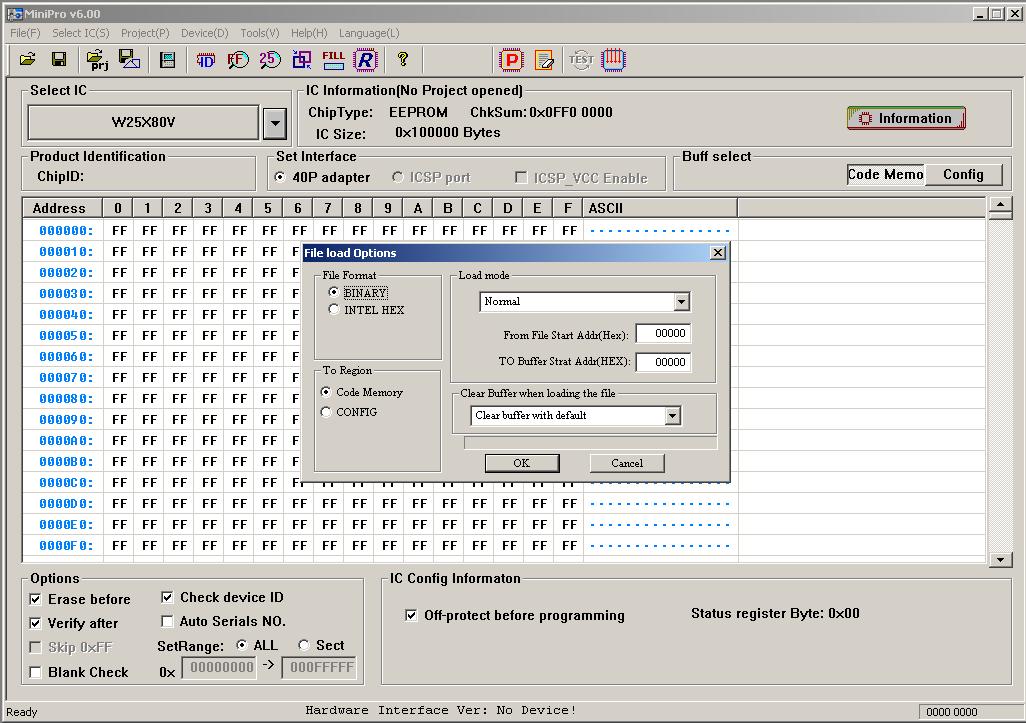Click the ASCII column header
This screenshot has height=723, width=1026.
[660, 208]
